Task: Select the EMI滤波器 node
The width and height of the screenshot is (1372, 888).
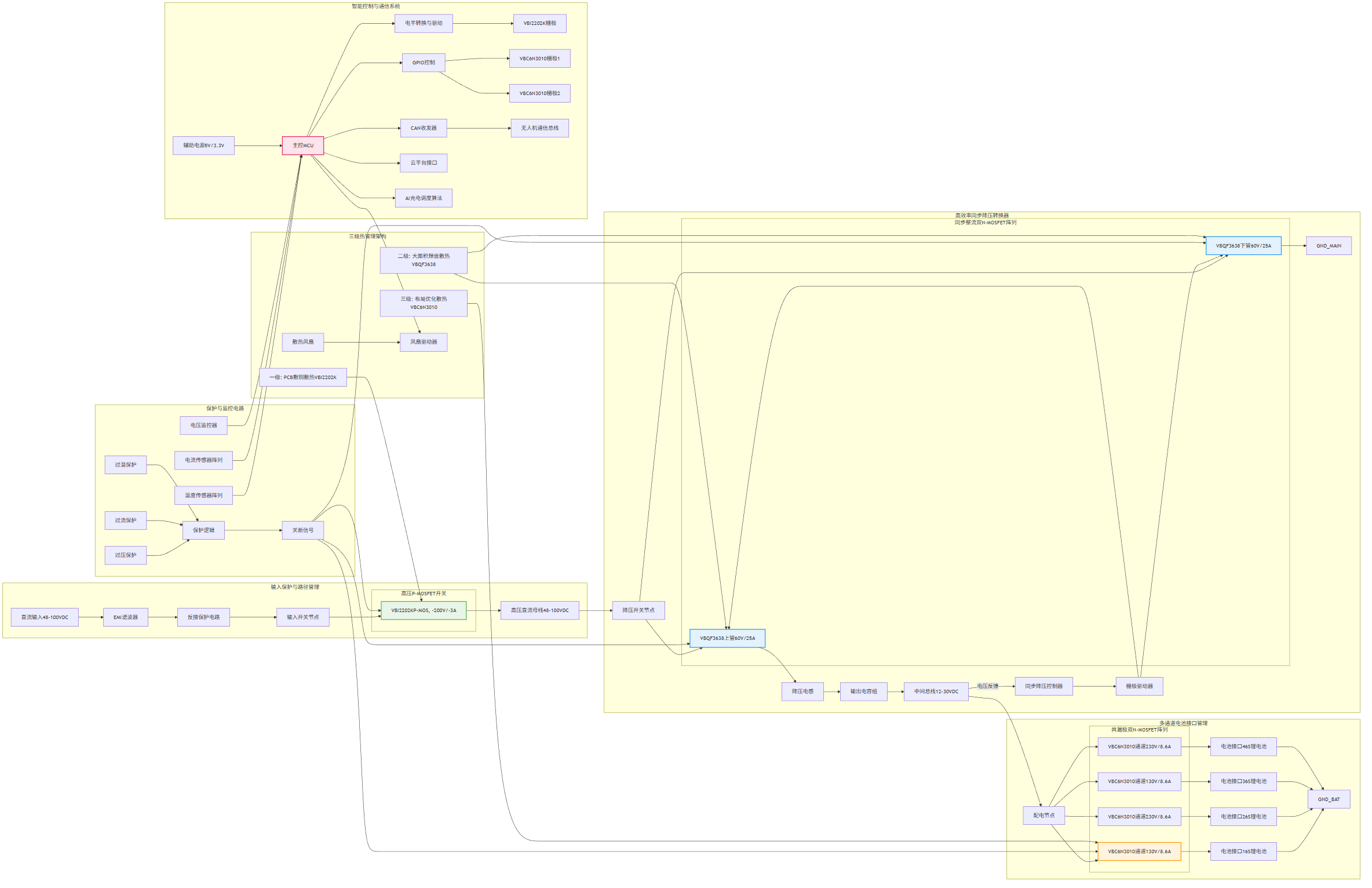Action: (x=126, y=617)
